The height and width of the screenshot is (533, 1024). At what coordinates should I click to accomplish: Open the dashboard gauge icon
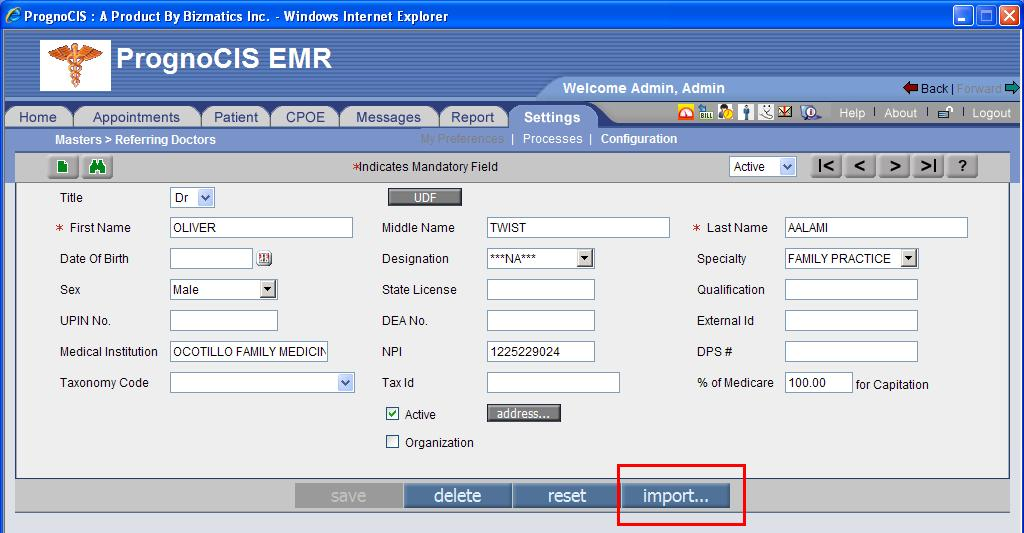point(686,112)
